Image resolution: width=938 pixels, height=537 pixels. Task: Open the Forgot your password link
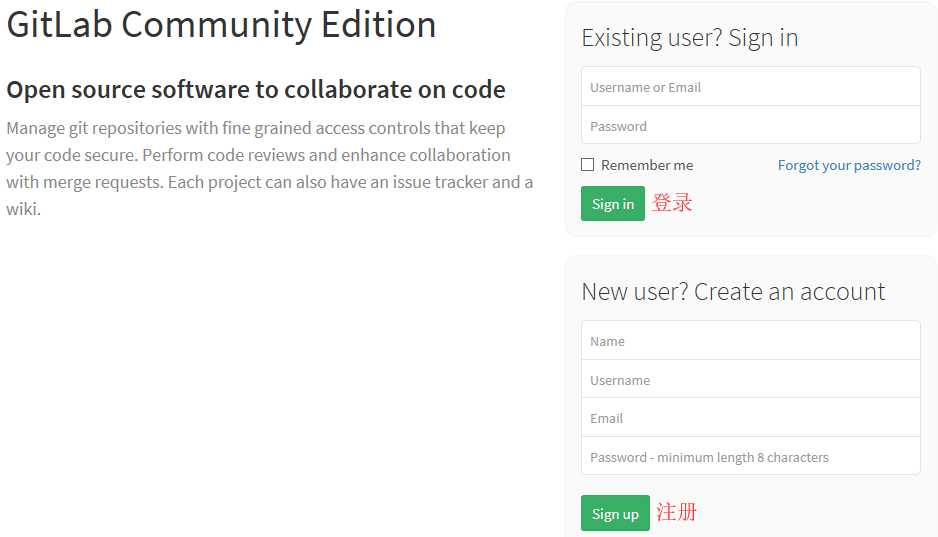click(x=849, y=165)
